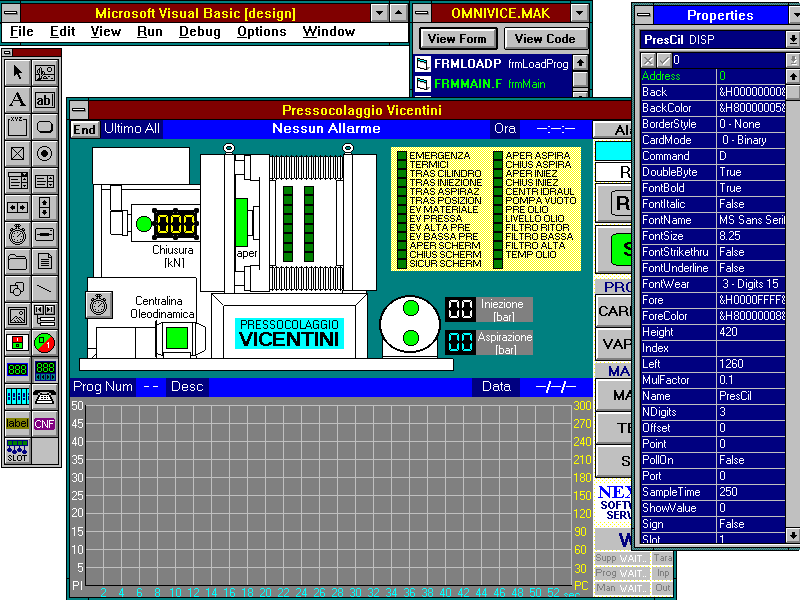800x600 pixels.
Task: Open the Microsoft Visual Basic control menu box
Action: tap(11, 13)
